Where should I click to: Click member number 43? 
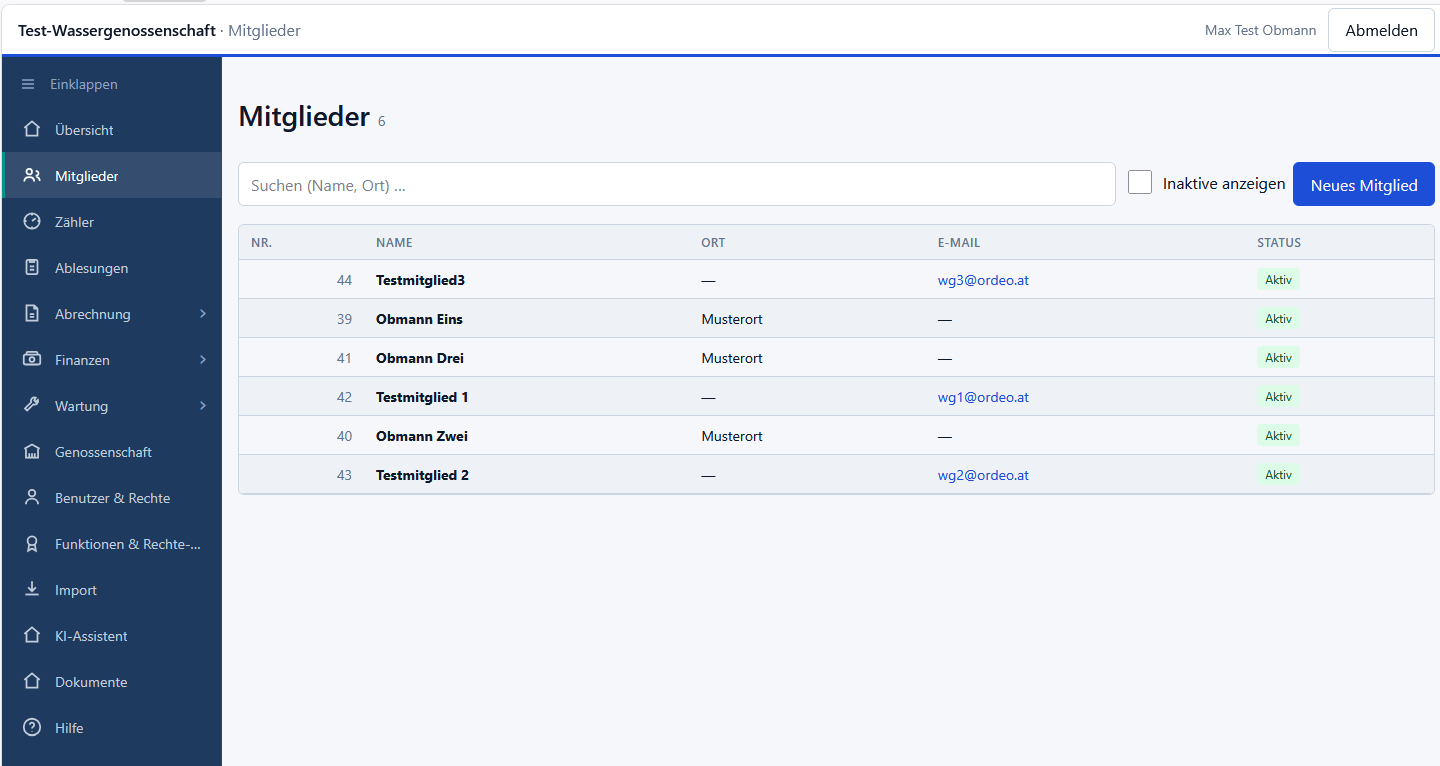(344, 475)
